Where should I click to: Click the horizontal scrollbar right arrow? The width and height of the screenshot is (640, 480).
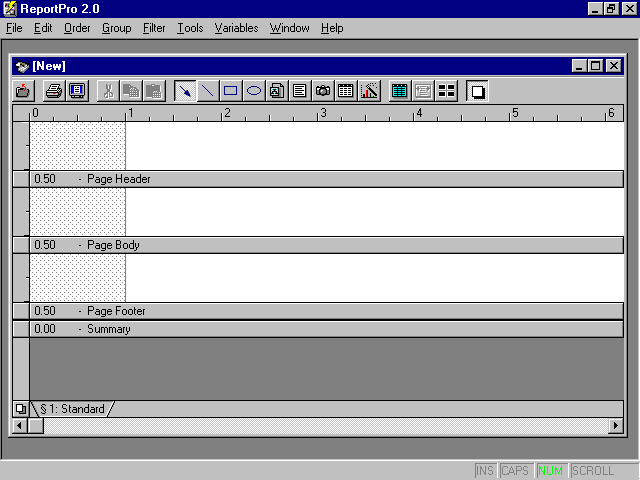(x=616, y=426)
